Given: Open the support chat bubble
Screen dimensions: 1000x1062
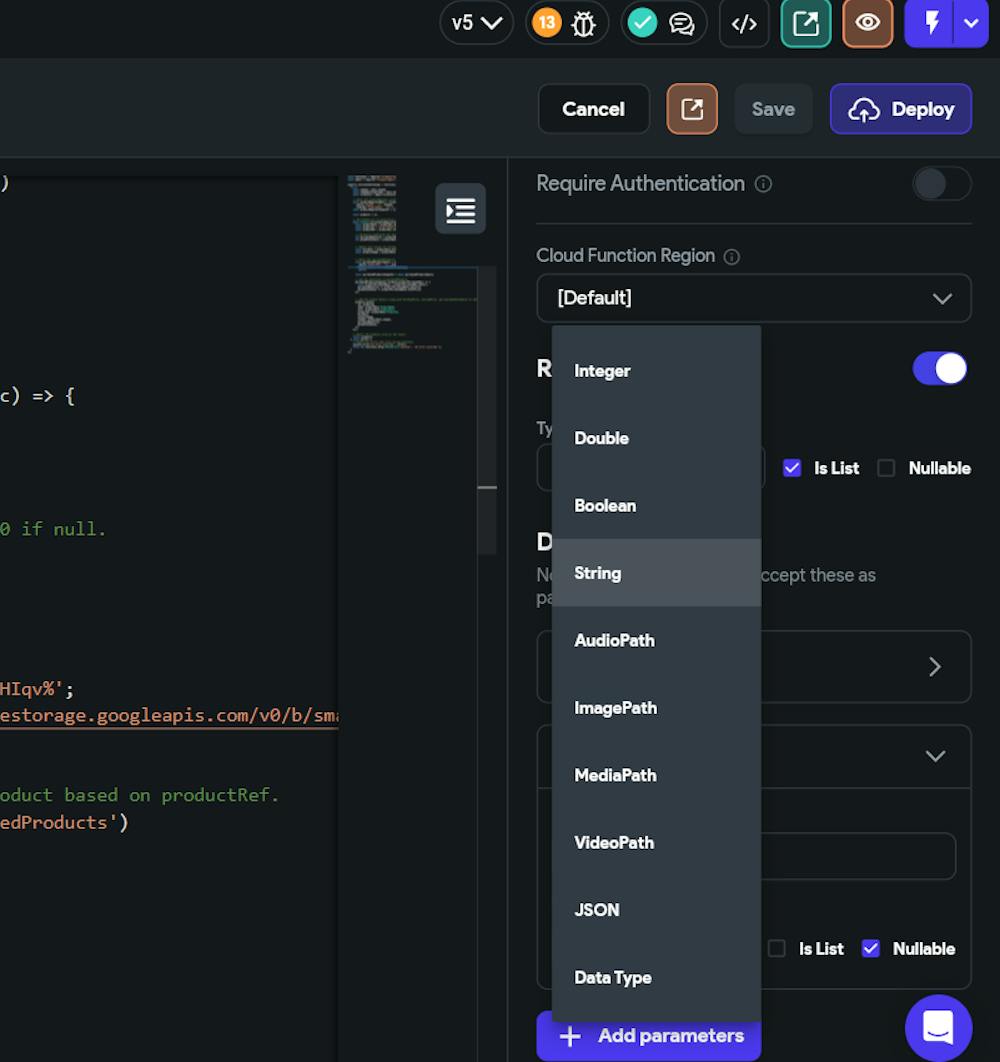Looking at the screenshot, I should click(938, 1027).
